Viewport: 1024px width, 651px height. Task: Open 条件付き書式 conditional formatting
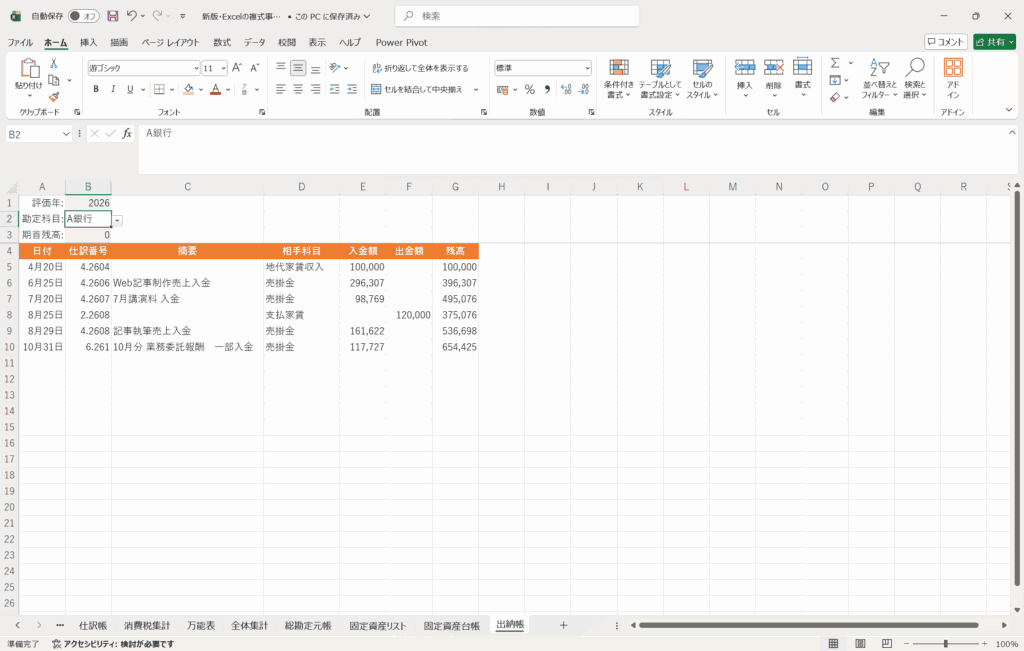pyautogui.click(x=620, y=78)
